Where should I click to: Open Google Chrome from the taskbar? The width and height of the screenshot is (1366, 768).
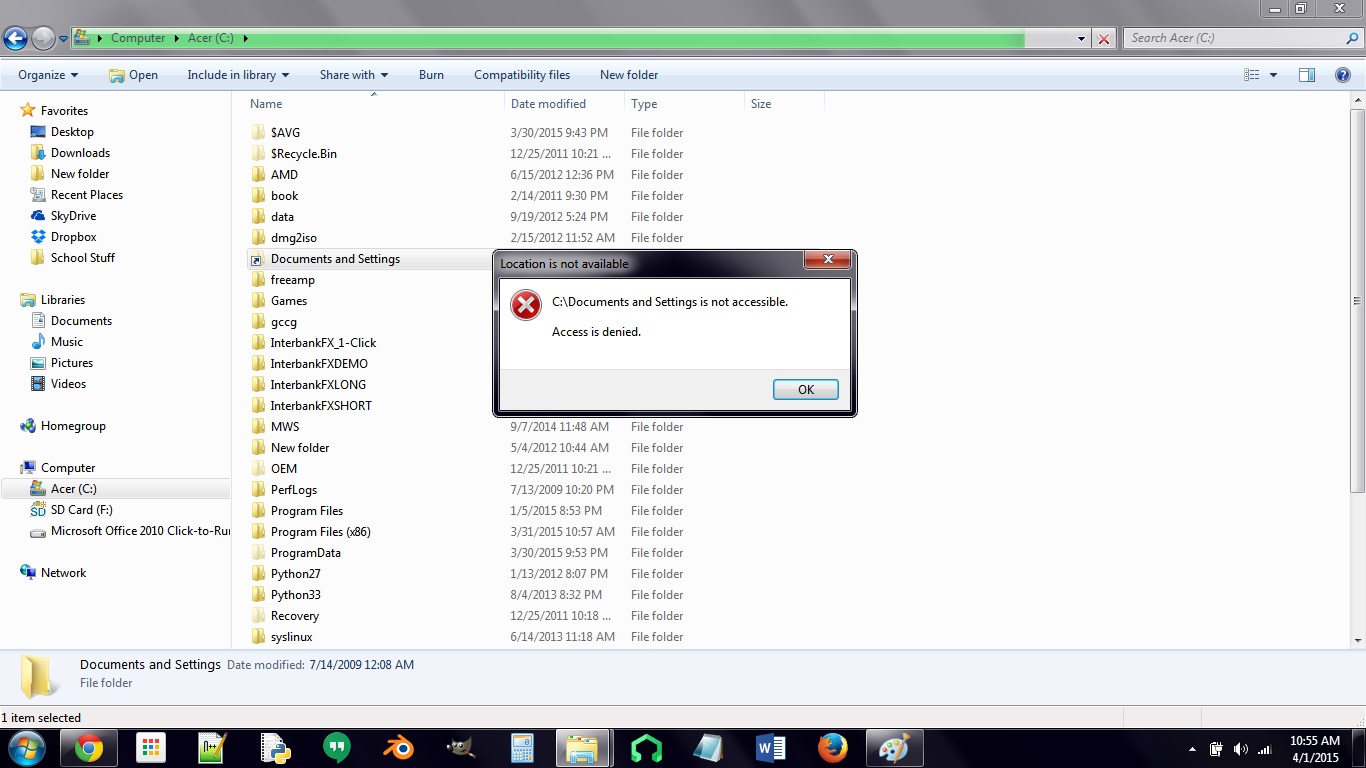coord(88,748)
